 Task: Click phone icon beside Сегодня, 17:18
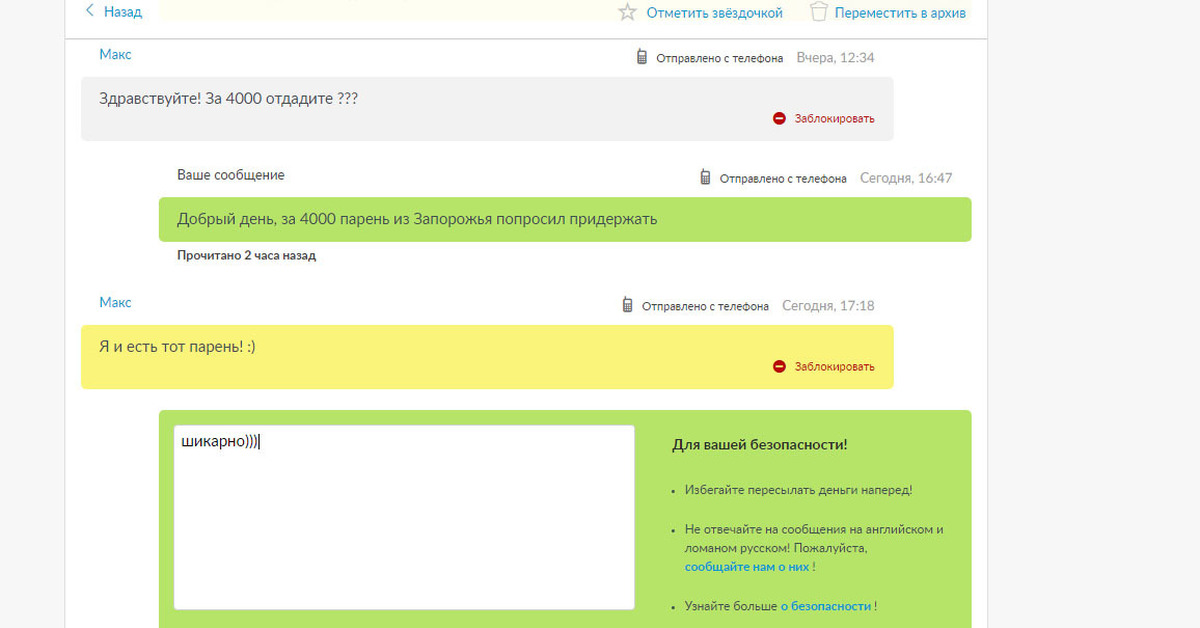coord(627,305)
